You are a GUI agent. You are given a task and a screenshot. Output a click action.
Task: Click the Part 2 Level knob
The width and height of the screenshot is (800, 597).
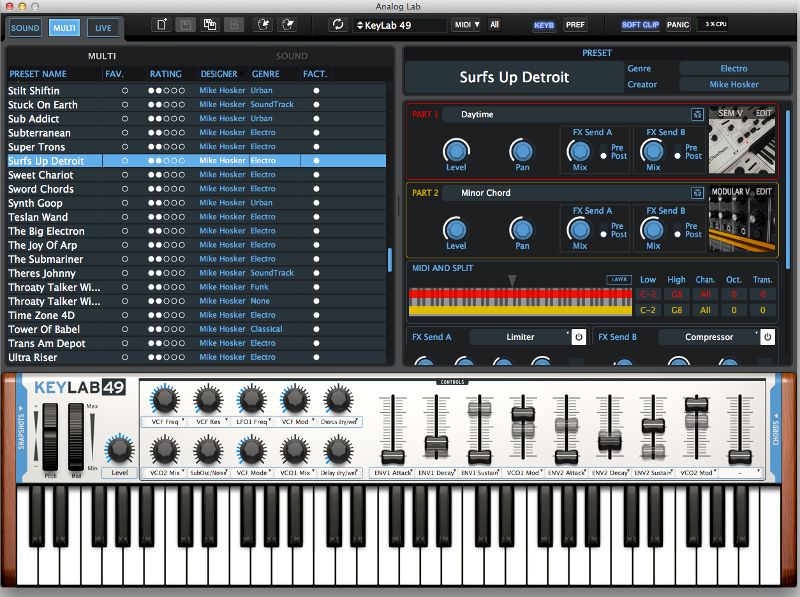click(456, 230)
